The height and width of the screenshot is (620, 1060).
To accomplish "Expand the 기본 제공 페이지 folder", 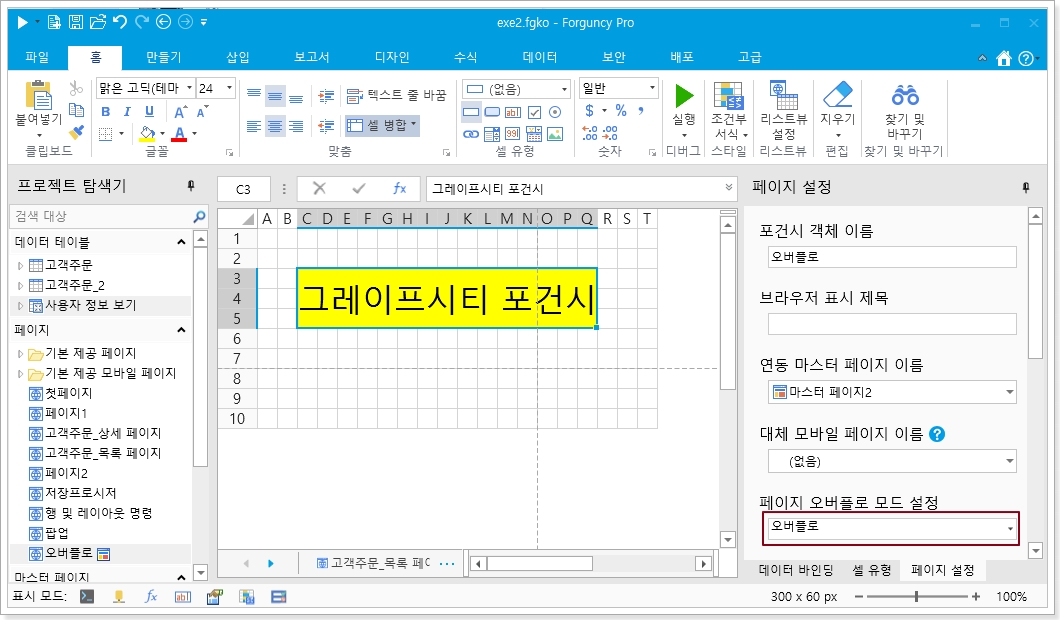I will [20, 354].
